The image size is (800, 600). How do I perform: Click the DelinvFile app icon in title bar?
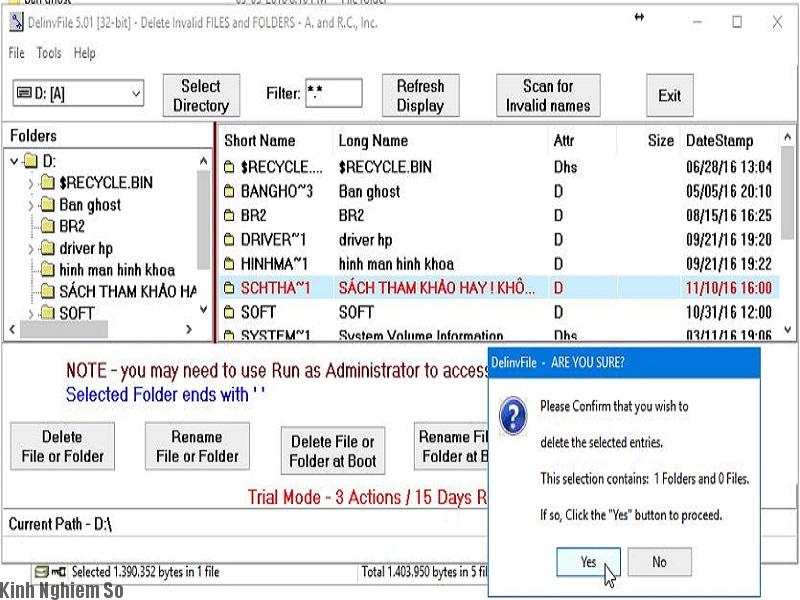point(16,22)
